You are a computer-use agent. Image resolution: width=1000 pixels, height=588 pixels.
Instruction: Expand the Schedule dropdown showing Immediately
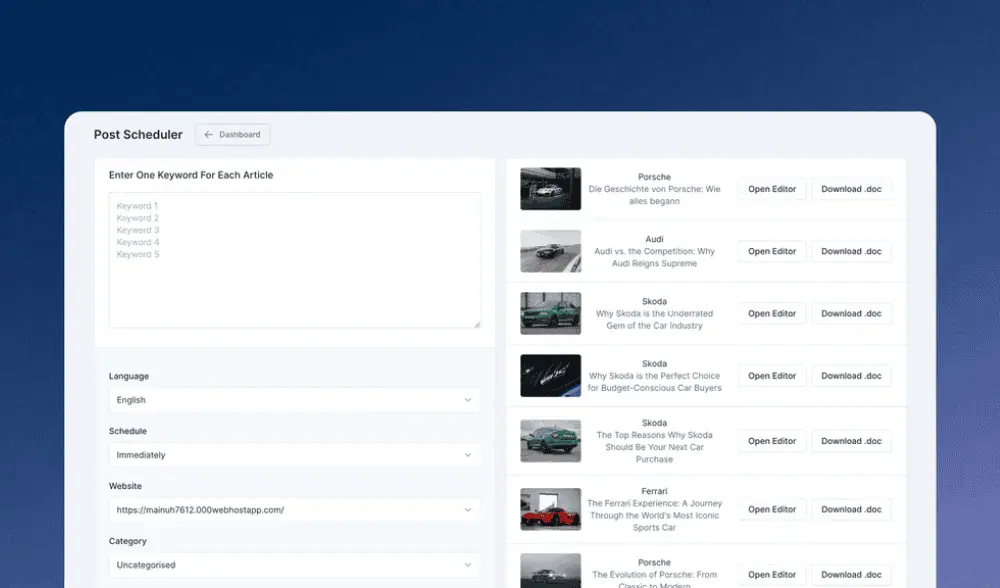tap(294, 455)
